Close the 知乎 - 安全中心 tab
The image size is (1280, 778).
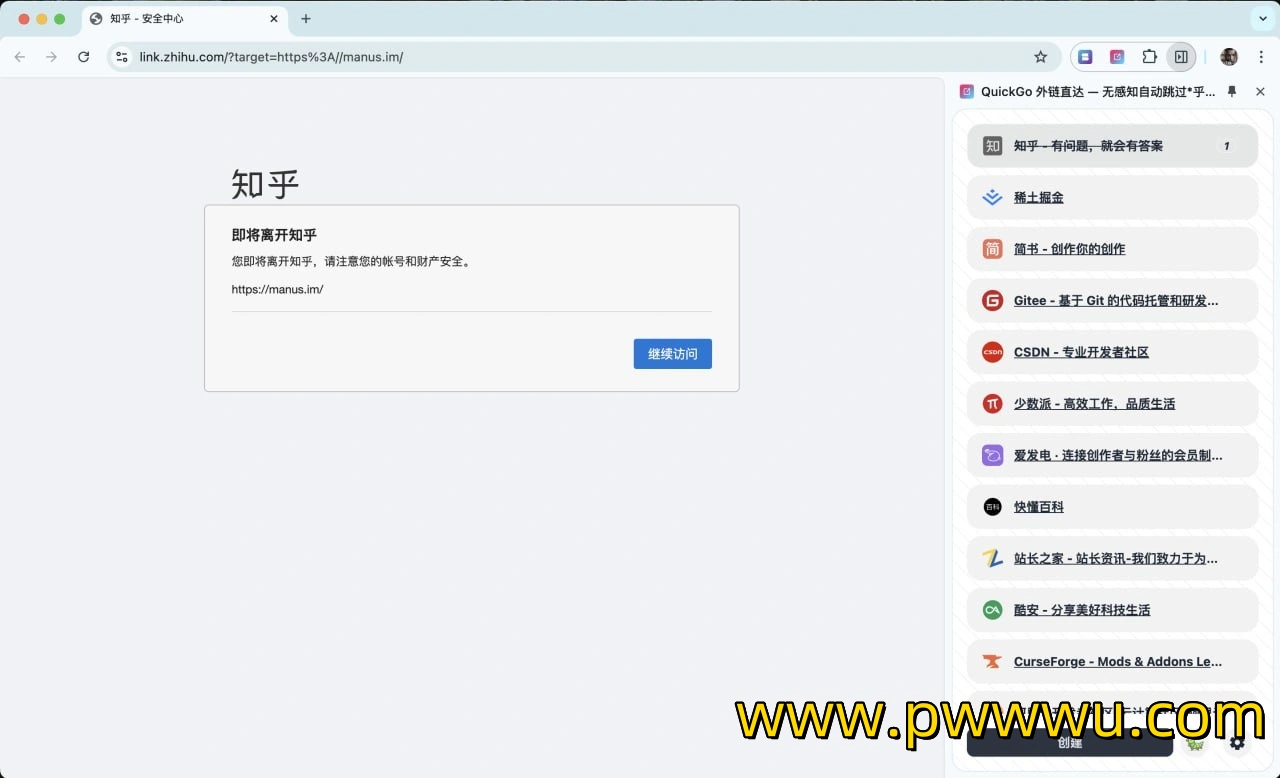tap(274, 19)
